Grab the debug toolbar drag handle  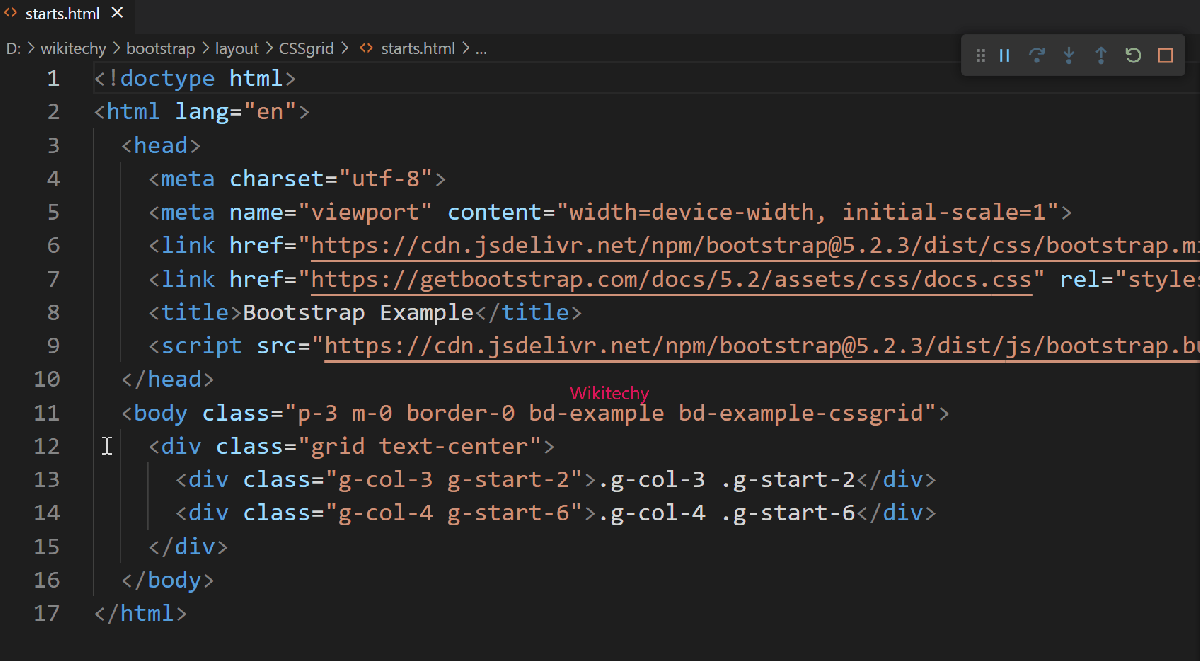(981, 55)
